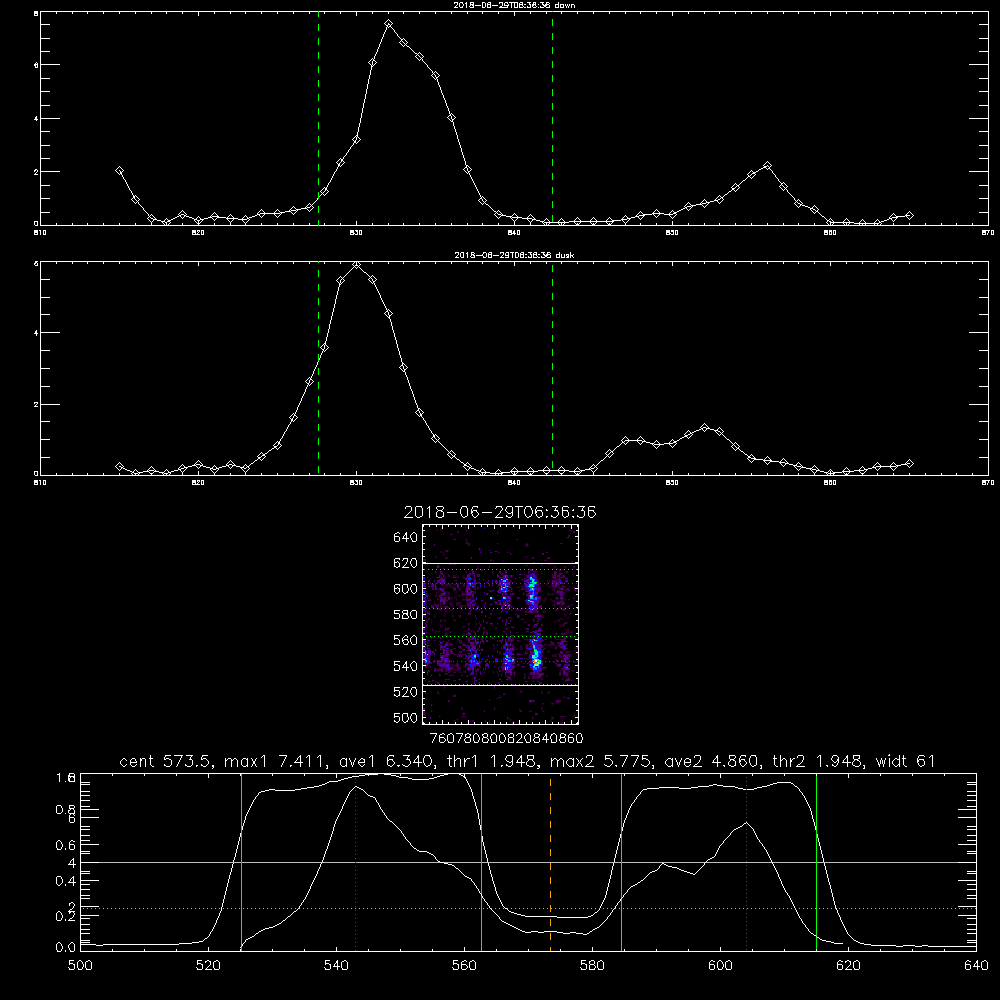Image resolution: width=1000 pixels, height=1000 pixels.
Task: Click the peak diamond of the dusk curve
Action: click(x=357, y=265)
